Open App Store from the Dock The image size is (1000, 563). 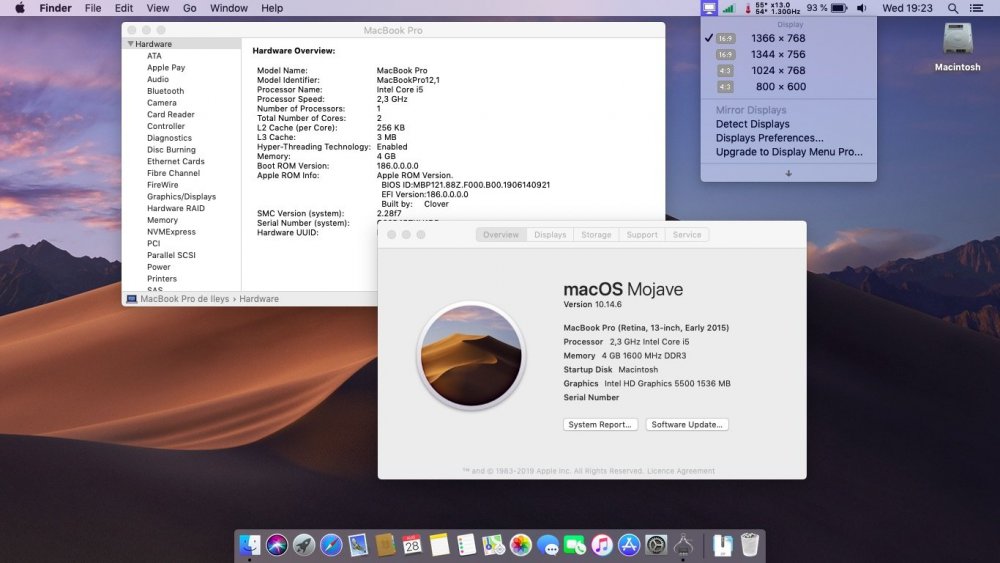click(x=629, y=545)
